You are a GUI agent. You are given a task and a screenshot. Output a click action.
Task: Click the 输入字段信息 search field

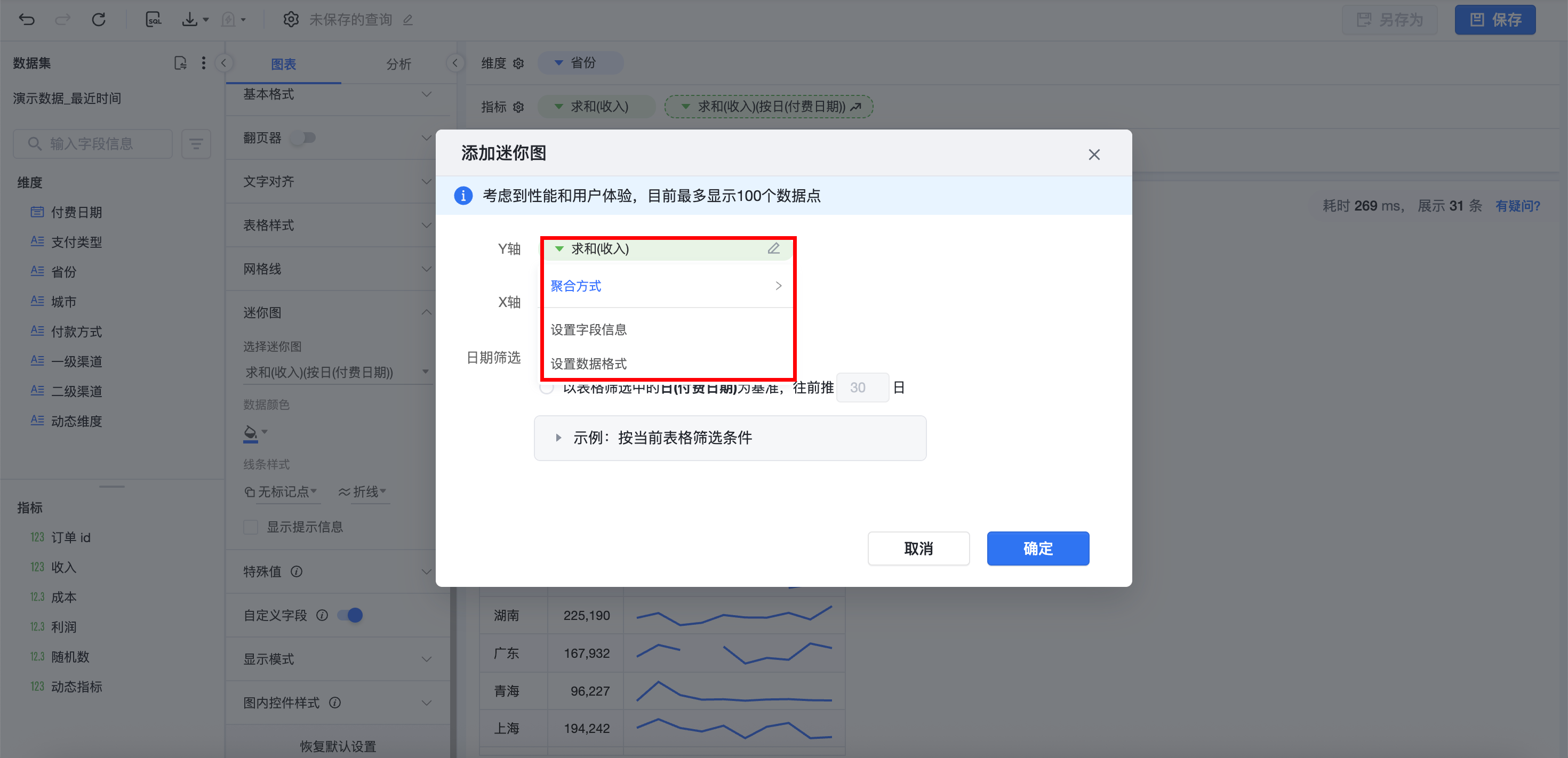click(x=92, y=143)
